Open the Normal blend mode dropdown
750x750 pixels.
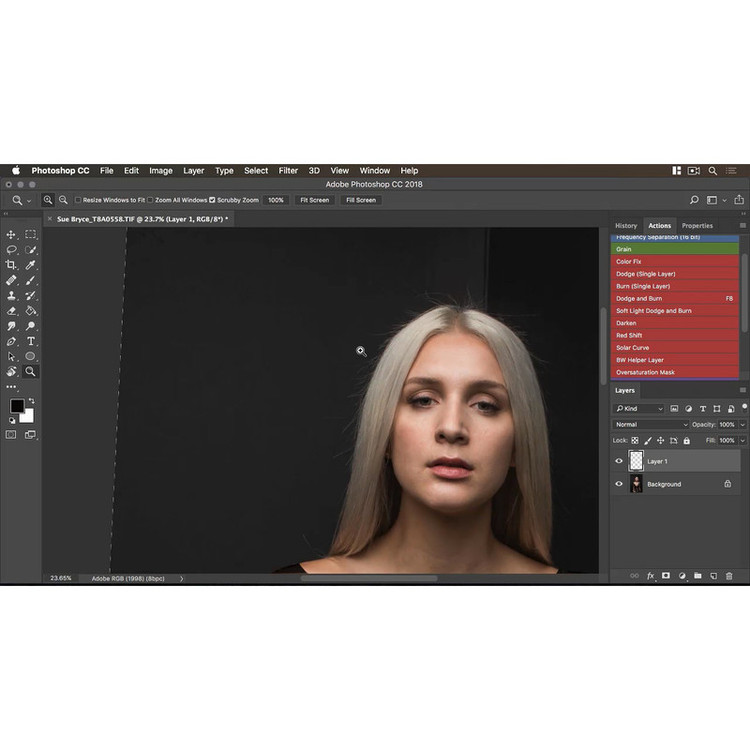651,425
